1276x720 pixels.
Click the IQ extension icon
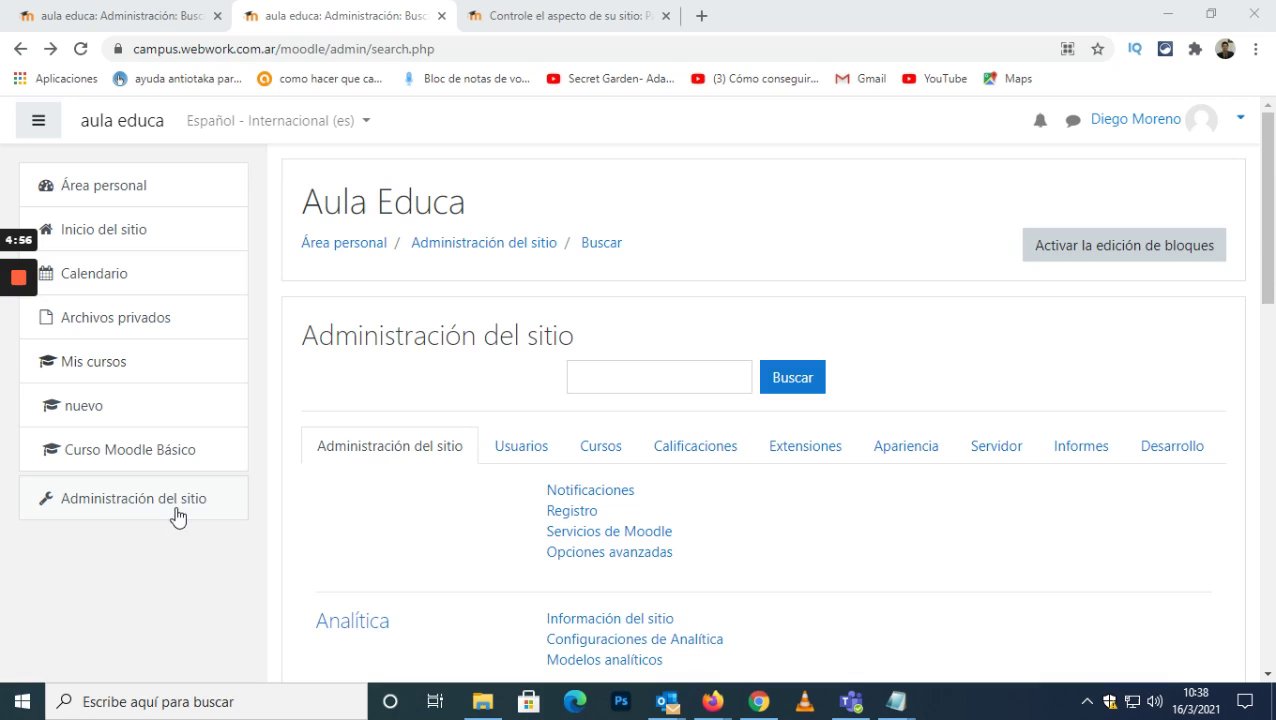pos(1135,48)
